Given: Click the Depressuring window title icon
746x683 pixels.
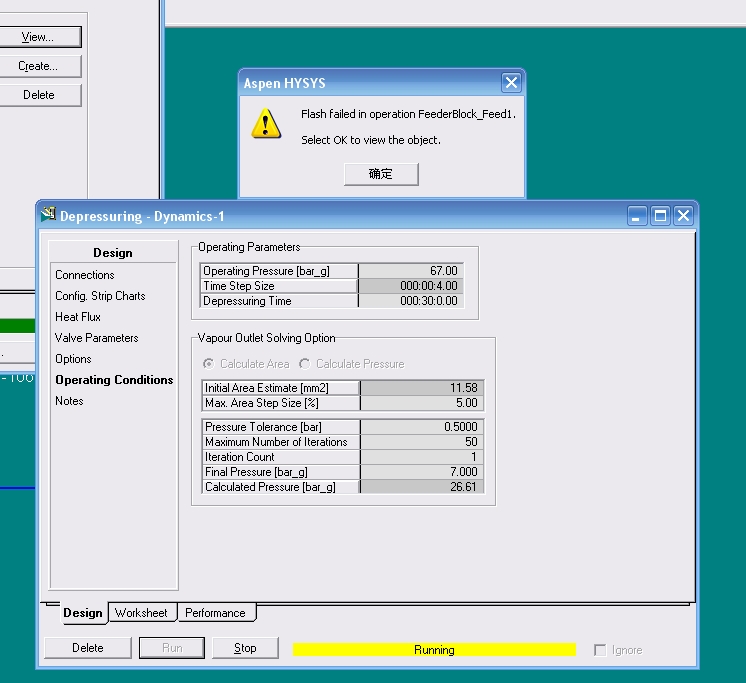Looking at the screenshot, I should click(x=48, y=215).
